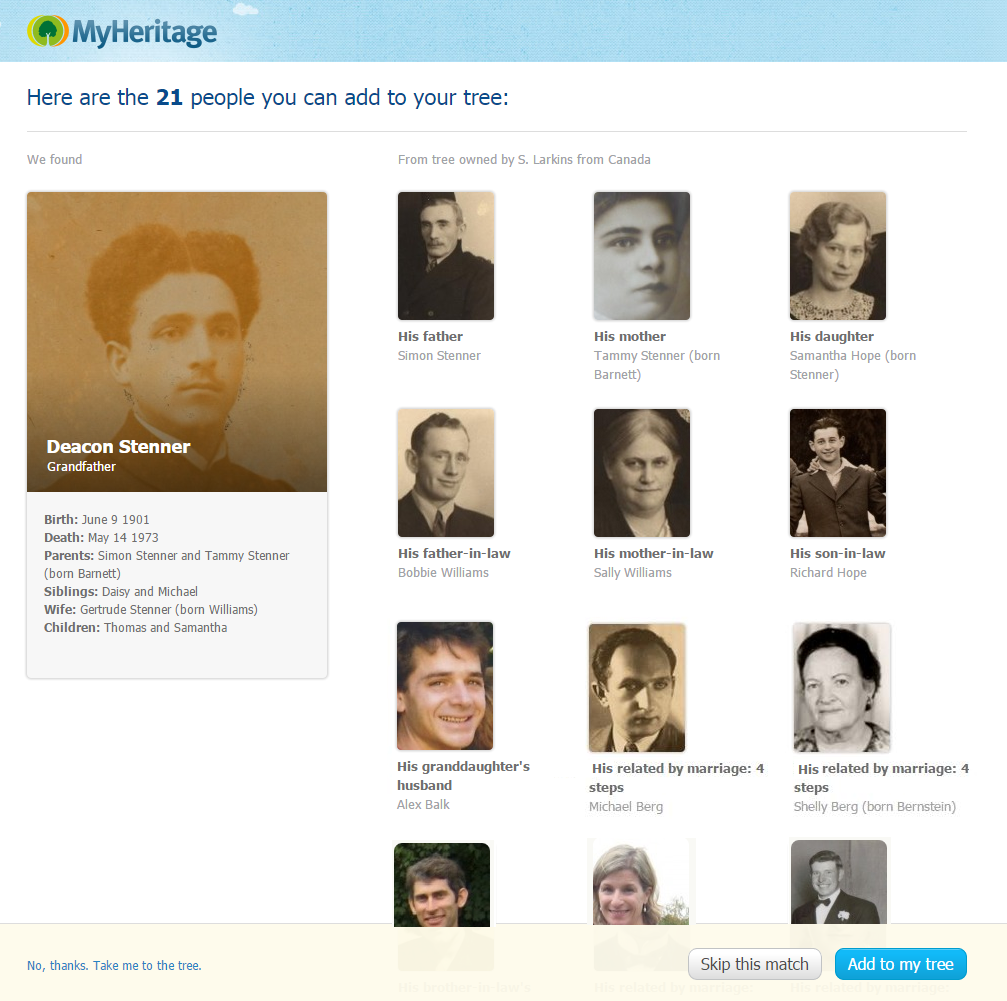
Task: Click the Alex Balk name text
Action: pyautogui.click(x=423, y=804)
